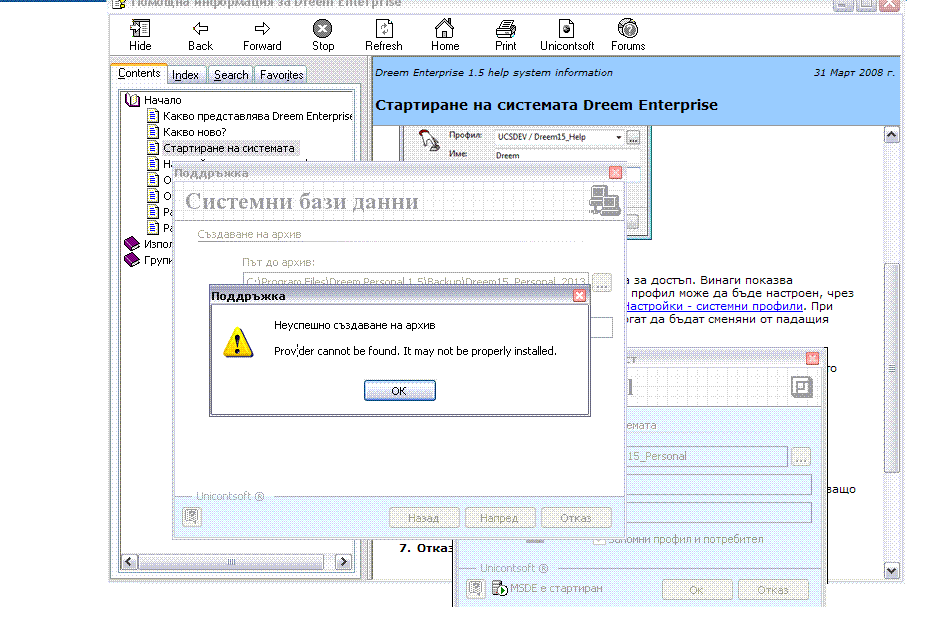Toggle Запомни профил и потребител checkbox

coord(599,539)
